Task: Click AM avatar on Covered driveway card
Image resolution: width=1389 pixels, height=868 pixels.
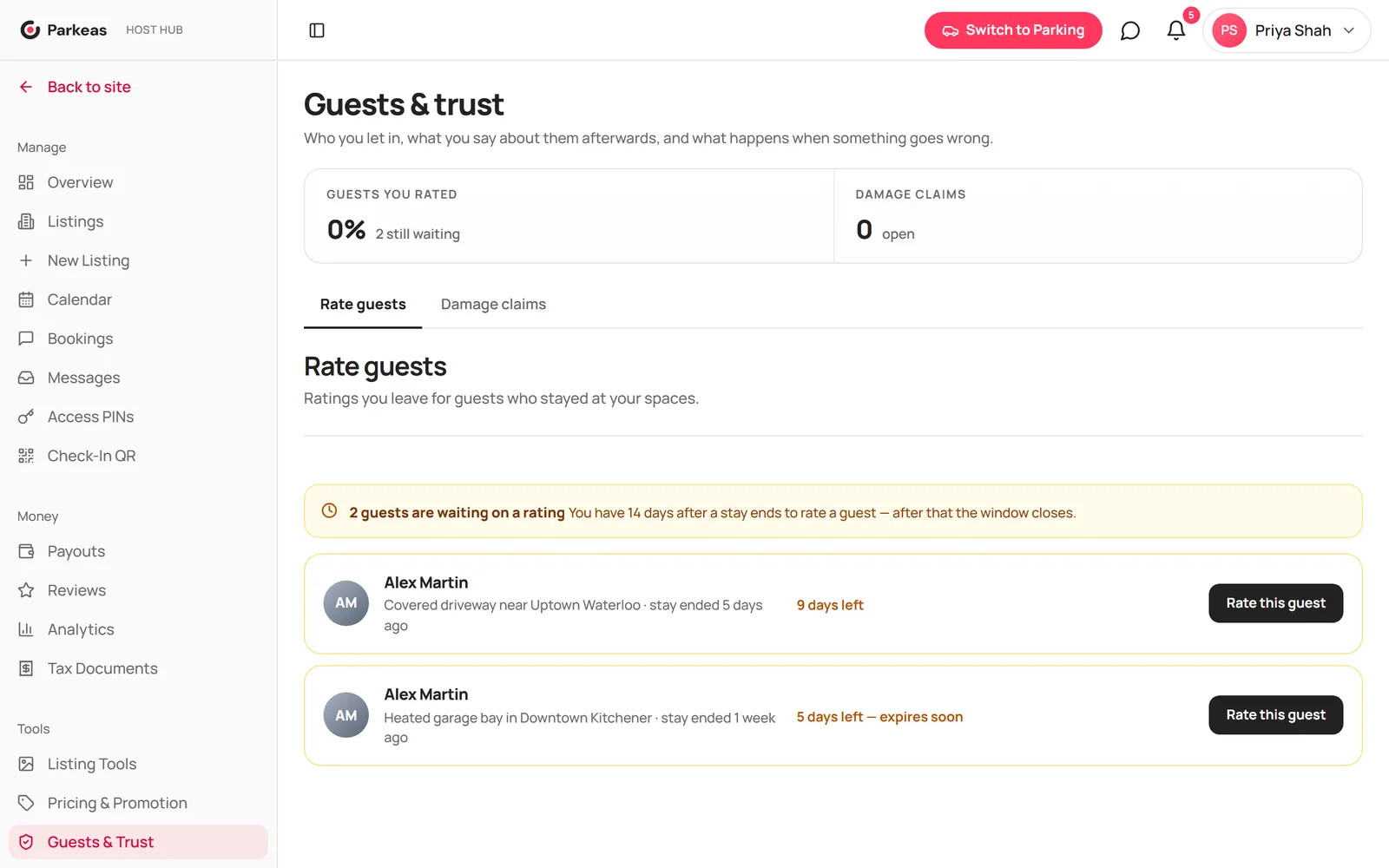Action: pyautogui.click(x=346, y=603)
